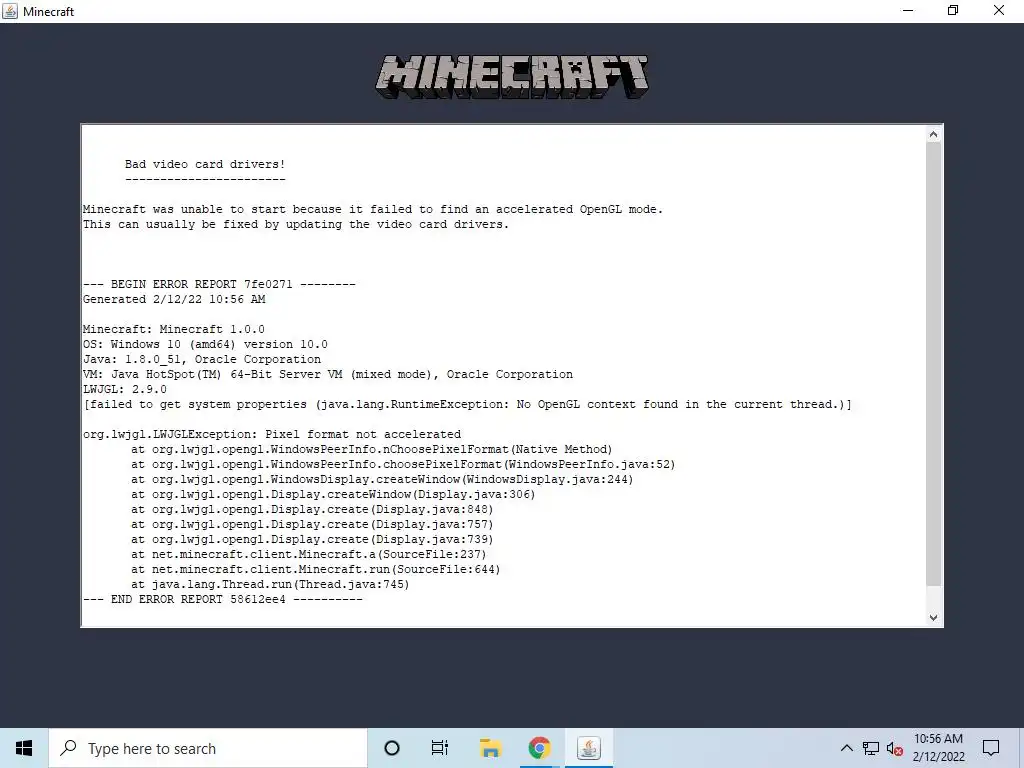This screenshot has width=1024, height=768.
Task: Click stack line "WindowsPeerInfo.java:52"
Action: tap(403, 465)
